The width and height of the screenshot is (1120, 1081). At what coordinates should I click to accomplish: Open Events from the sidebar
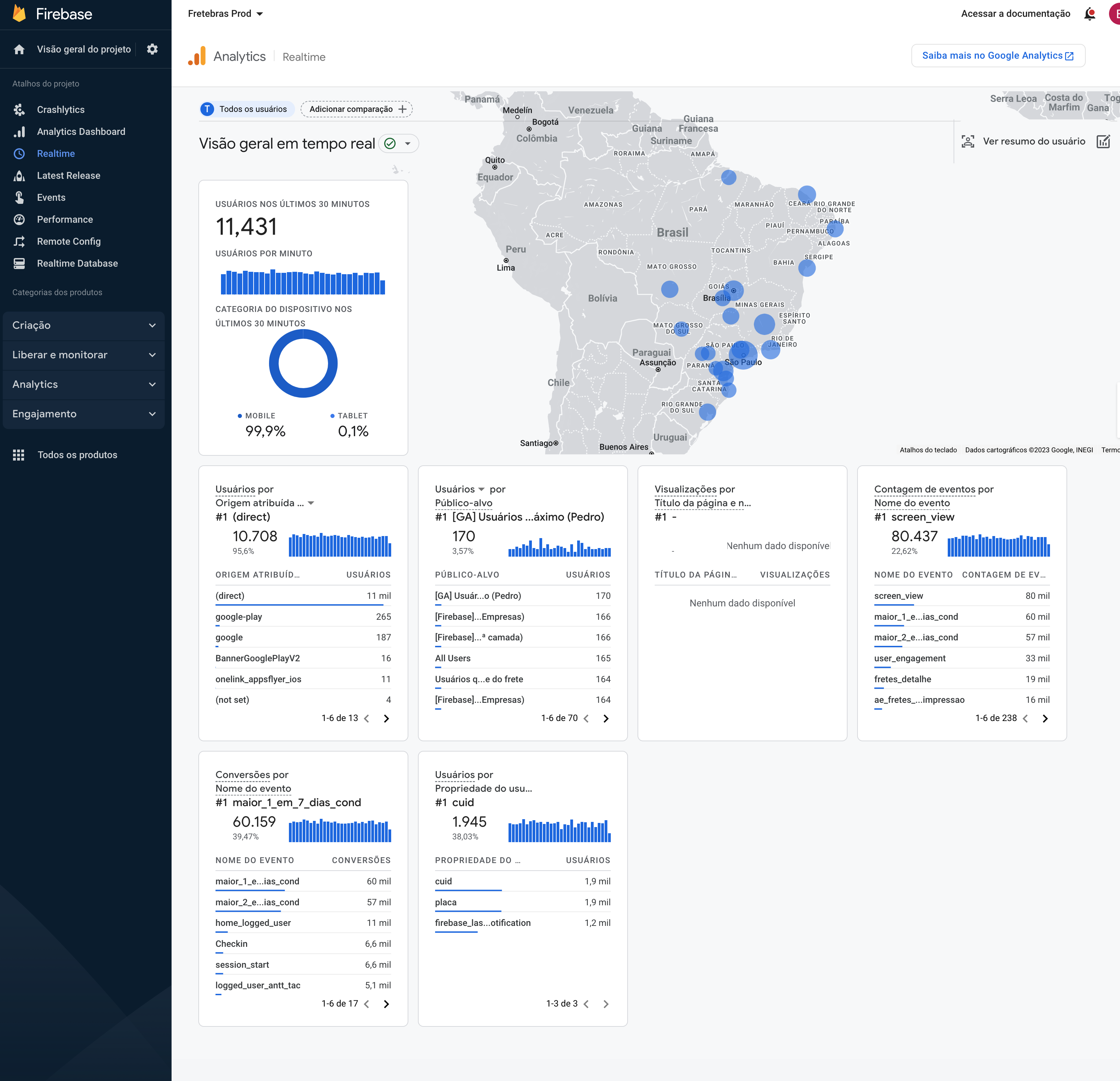51,198
